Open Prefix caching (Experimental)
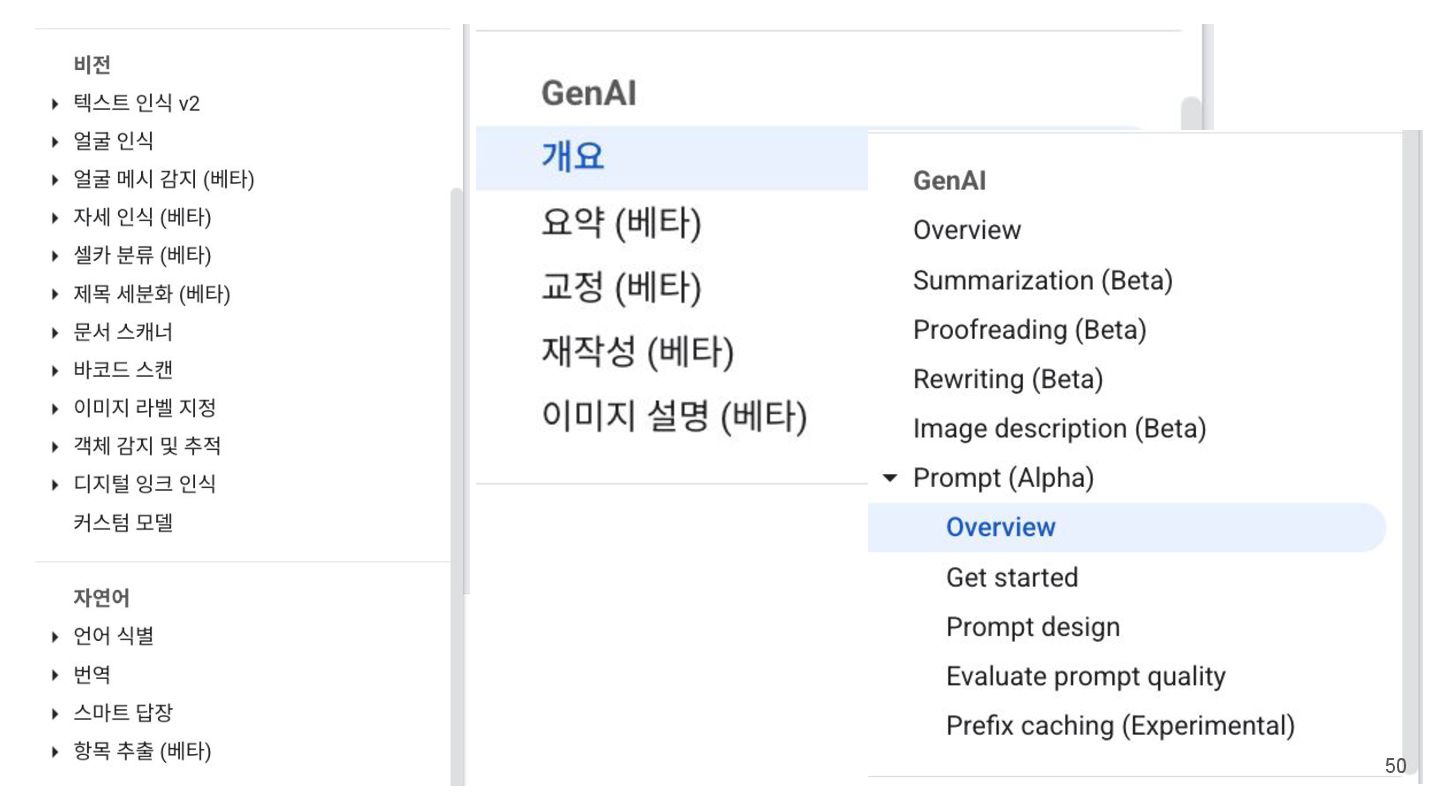The image size is (1440, 810). coord(1119,725)
